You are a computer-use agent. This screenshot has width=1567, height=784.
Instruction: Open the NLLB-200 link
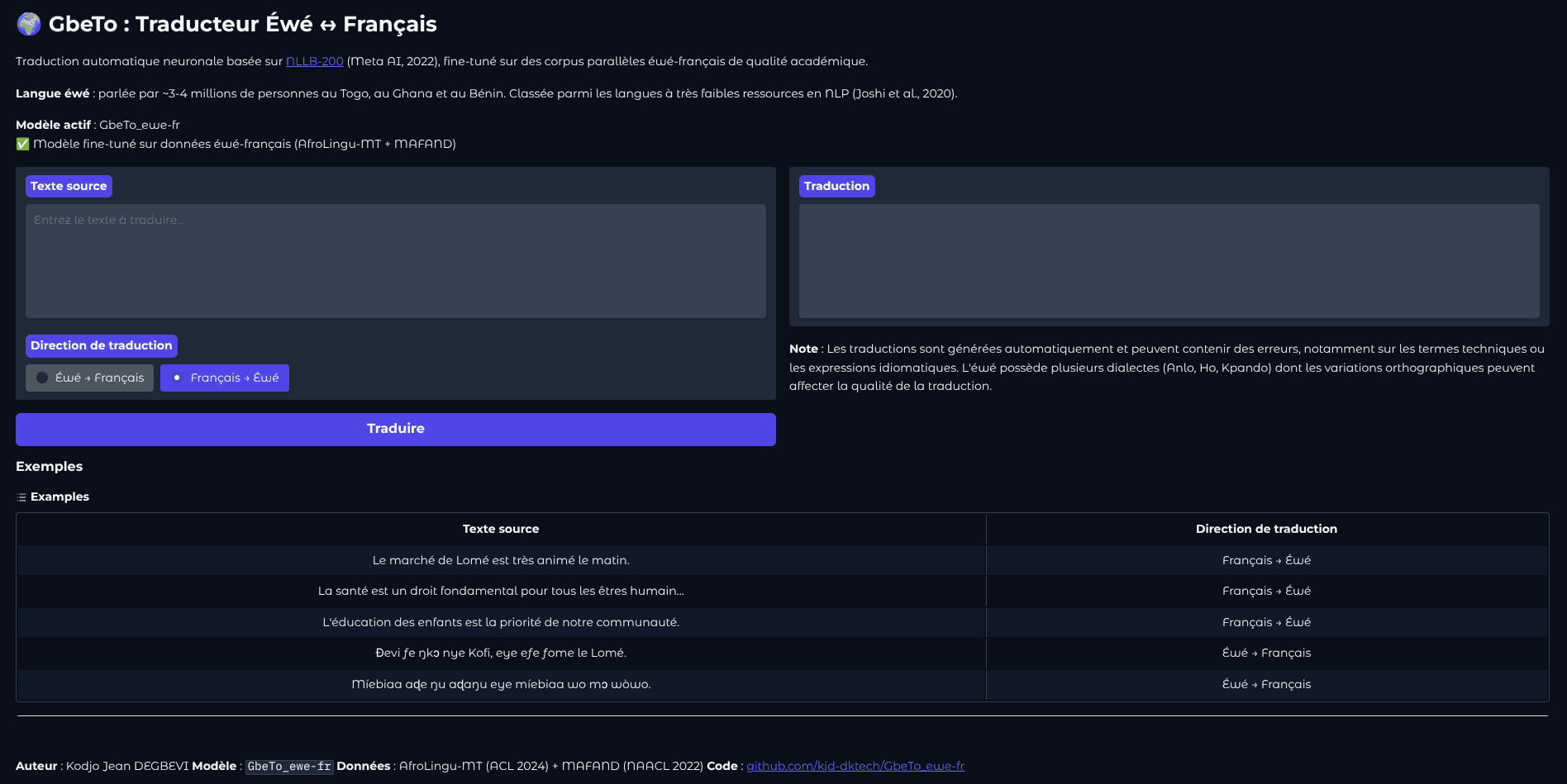314,60
